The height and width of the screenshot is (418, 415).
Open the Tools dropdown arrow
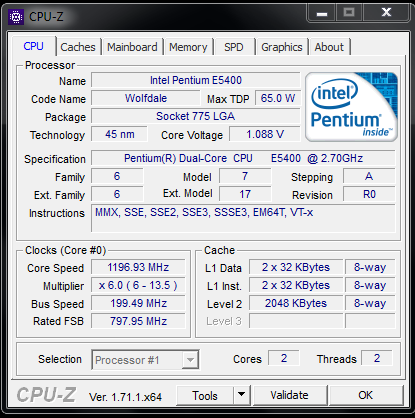point(241,395)
